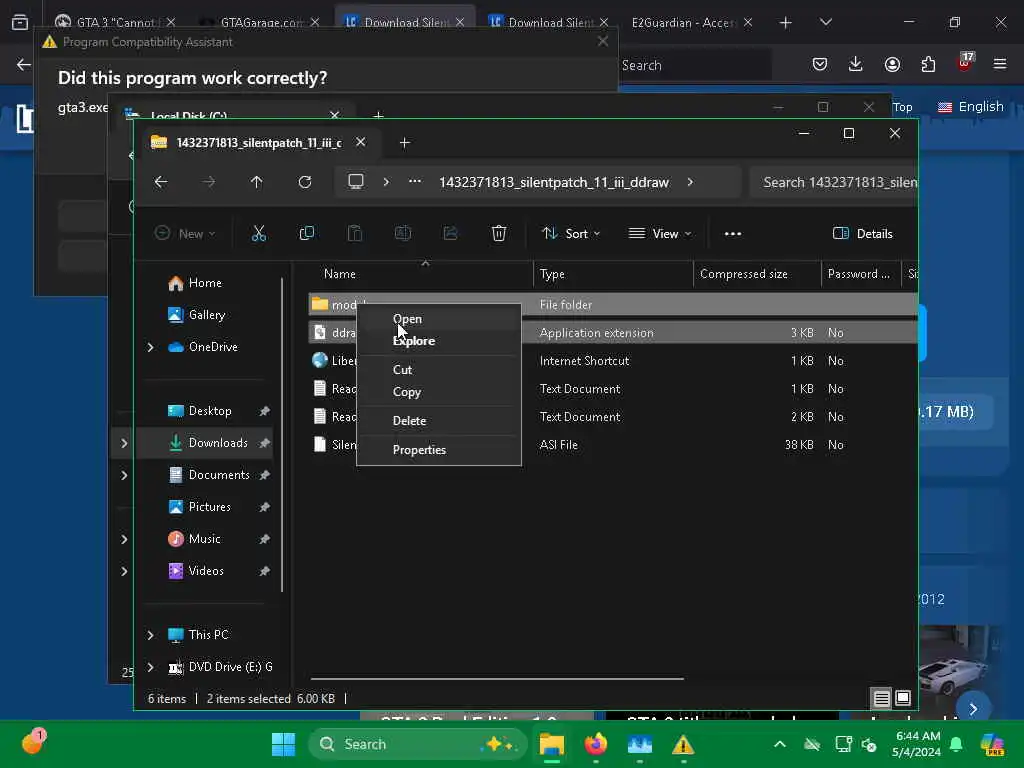Choose Open in the context menu
The height and width of the screenshot is (768, 1024).
(x=407, y=319)
